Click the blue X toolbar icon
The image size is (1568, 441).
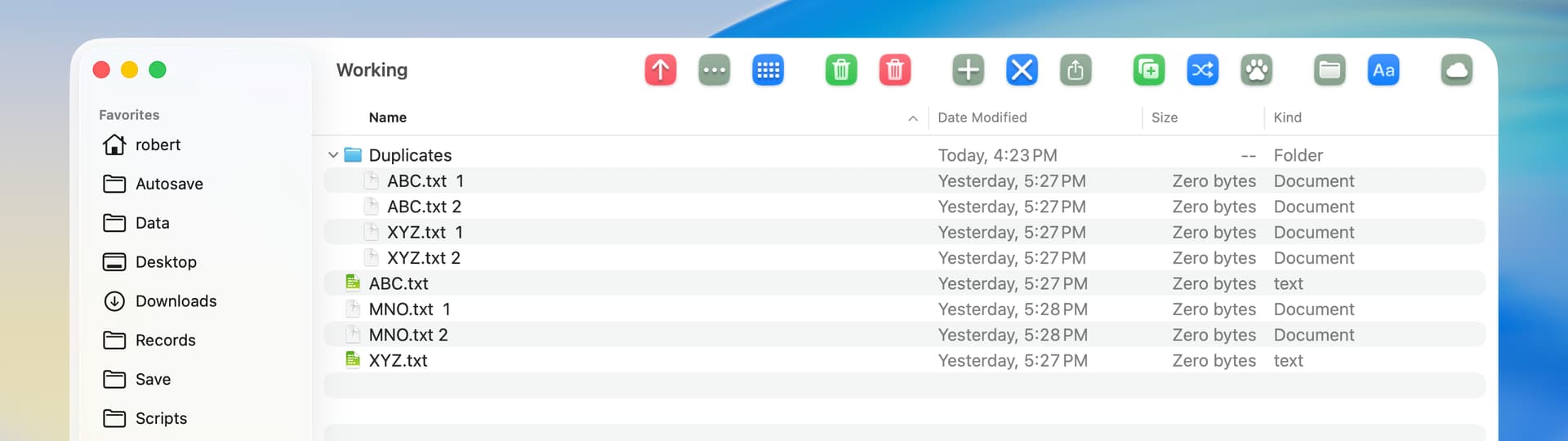tap(1022, 70)
